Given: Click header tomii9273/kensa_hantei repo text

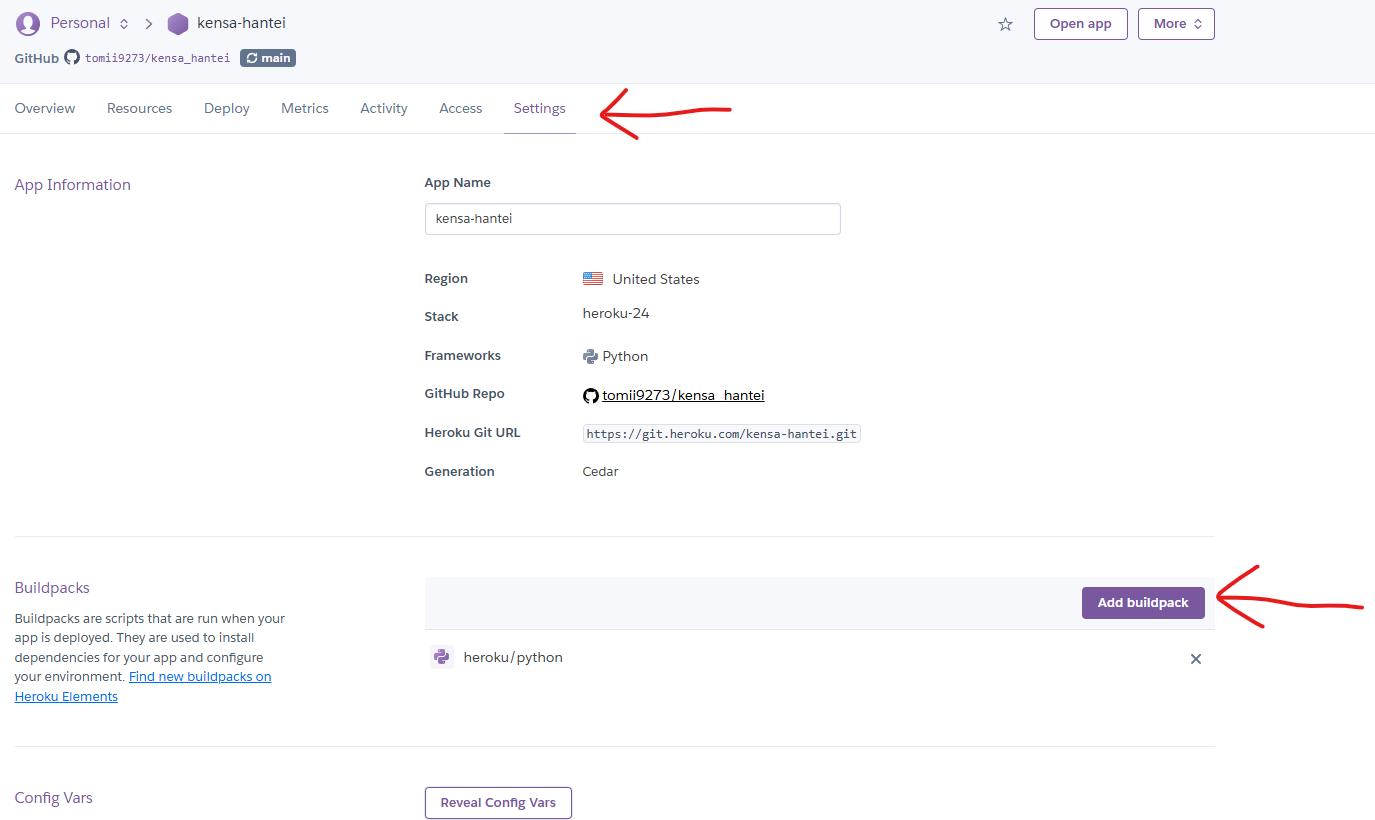Looking at the screenshot, I should point(157,58).
